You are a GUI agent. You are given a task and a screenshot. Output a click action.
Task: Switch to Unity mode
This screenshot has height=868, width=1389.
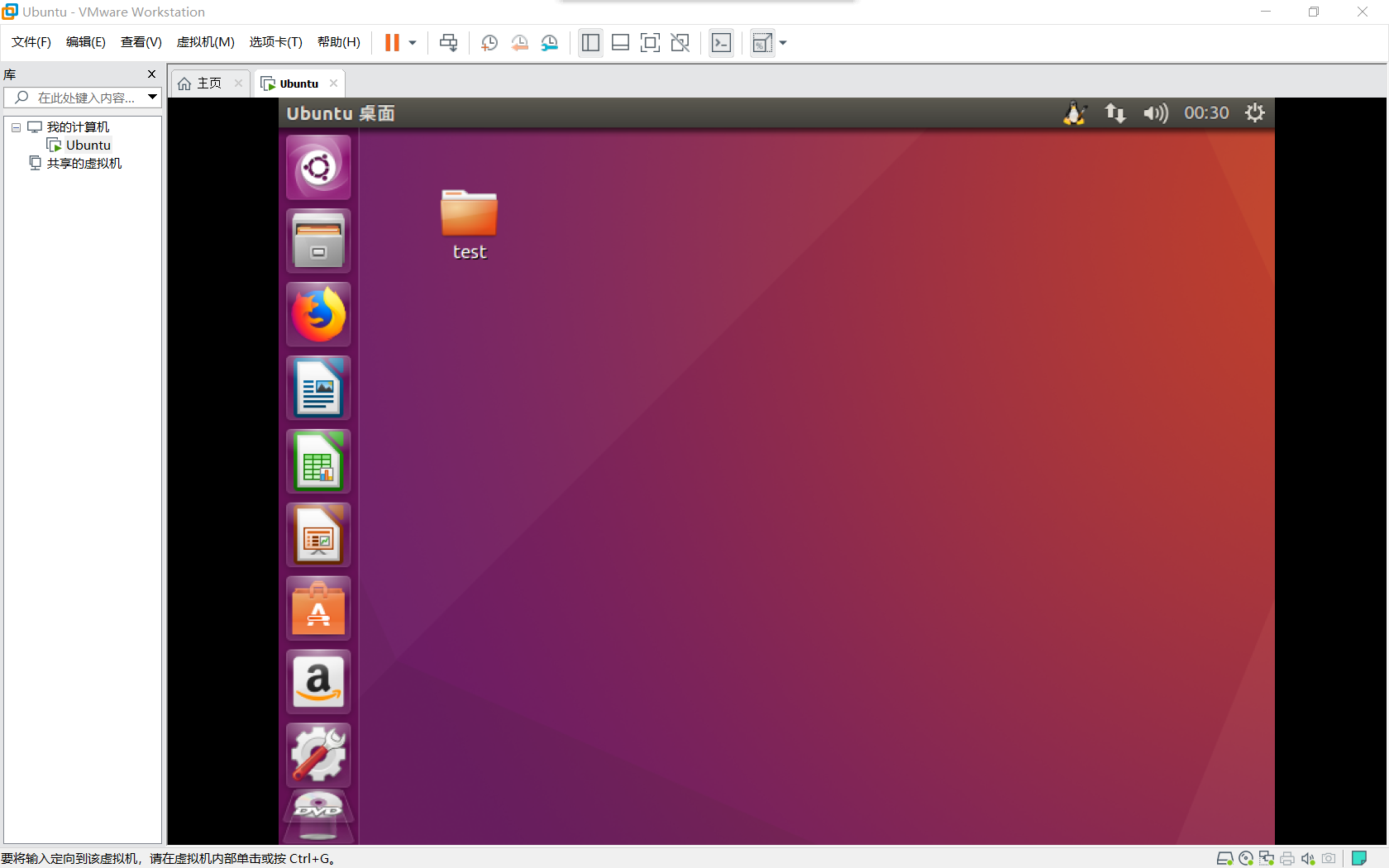click(680, 42)
